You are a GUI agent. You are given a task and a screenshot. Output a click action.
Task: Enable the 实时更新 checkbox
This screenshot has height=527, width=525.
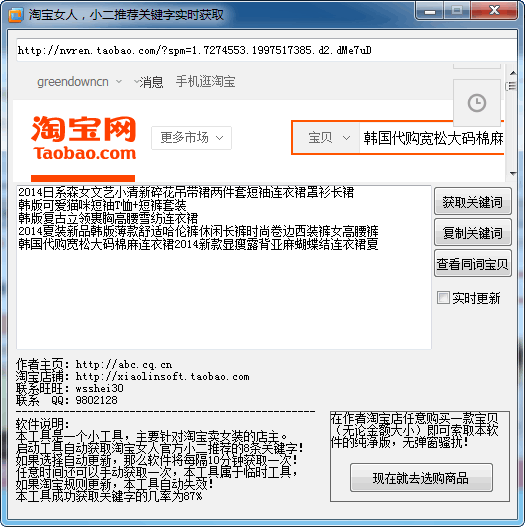coord(443,297)
